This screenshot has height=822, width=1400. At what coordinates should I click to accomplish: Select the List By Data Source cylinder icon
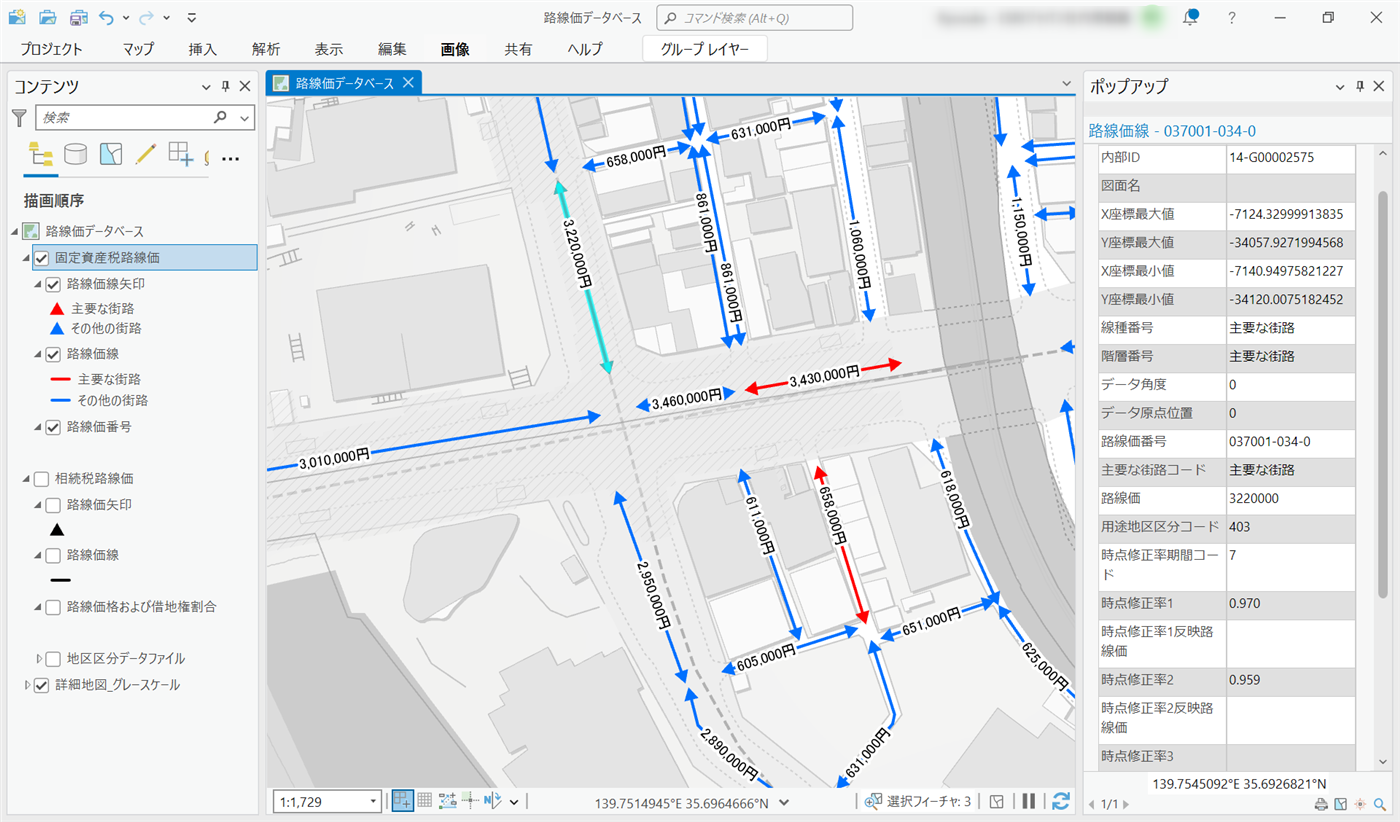click(75, 154)
